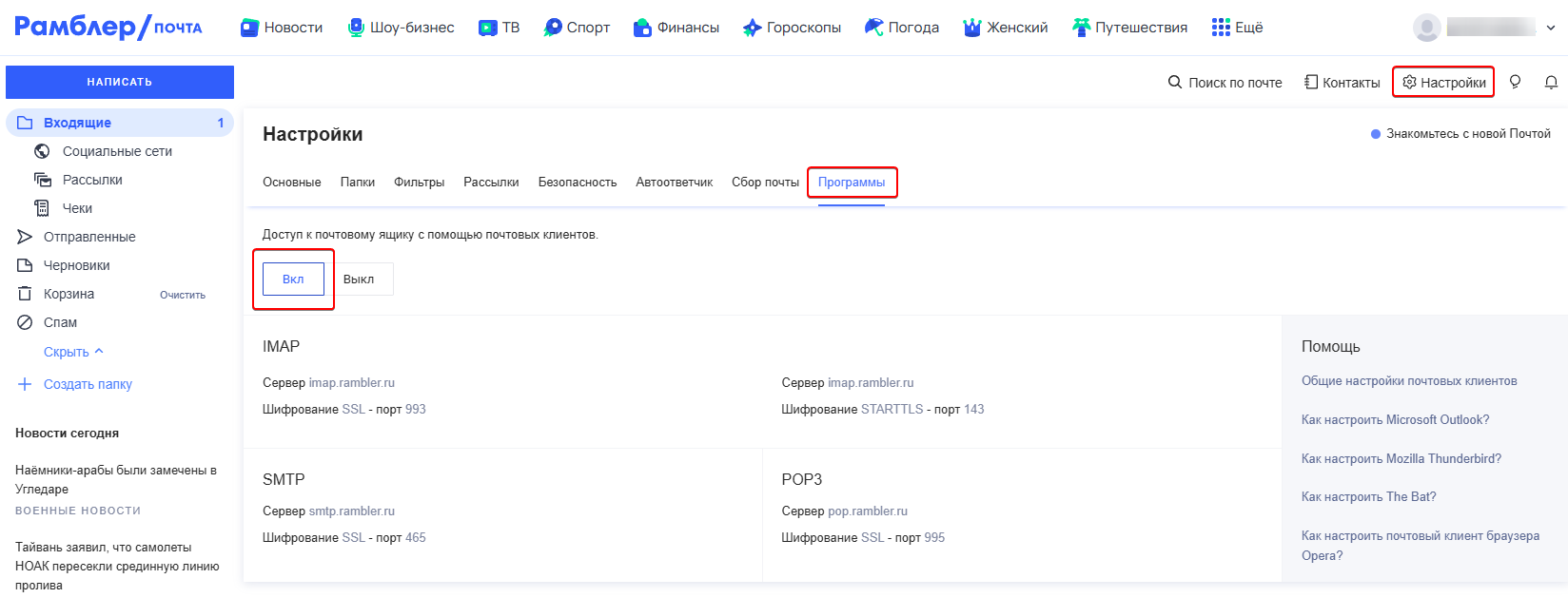Collapse folder list via Скрыть chevron
The image size is (1568, 598).
(x=99, y=352)
